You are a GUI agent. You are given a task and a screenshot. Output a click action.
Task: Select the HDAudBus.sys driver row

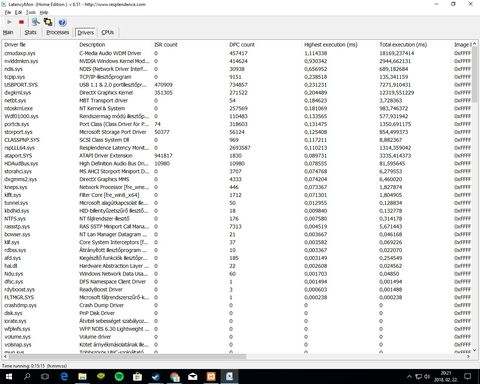[237, 164]
